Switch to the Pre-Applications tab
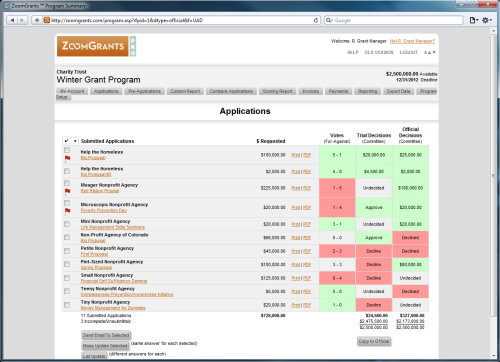500x362 pixels. pos(144,91)
